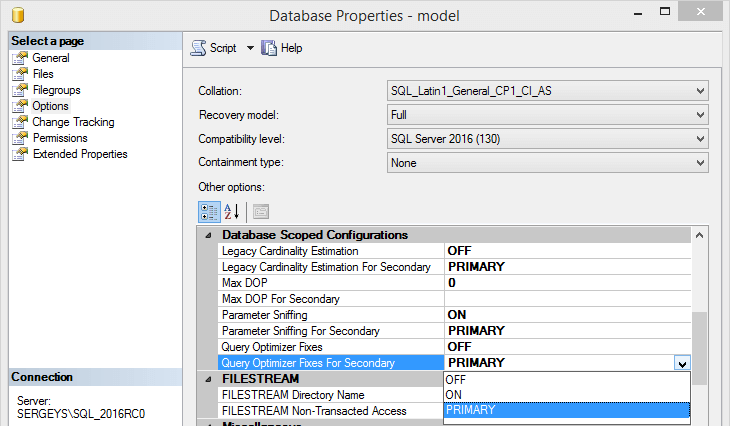Choose OFF in the dropdown list
Viewport: 730px width, 426px height.
(567, 380)
